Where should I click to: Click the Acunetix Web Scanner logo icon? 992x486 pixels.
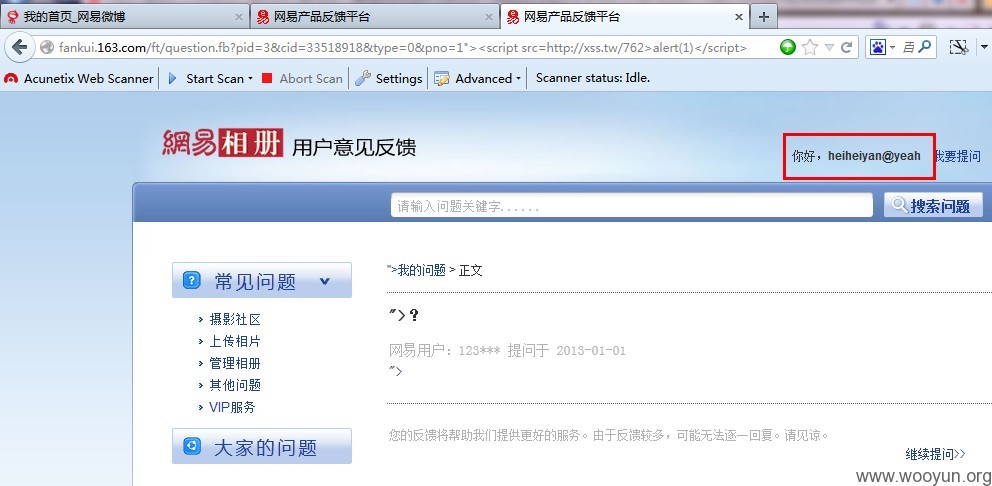[x=11, y=78]
